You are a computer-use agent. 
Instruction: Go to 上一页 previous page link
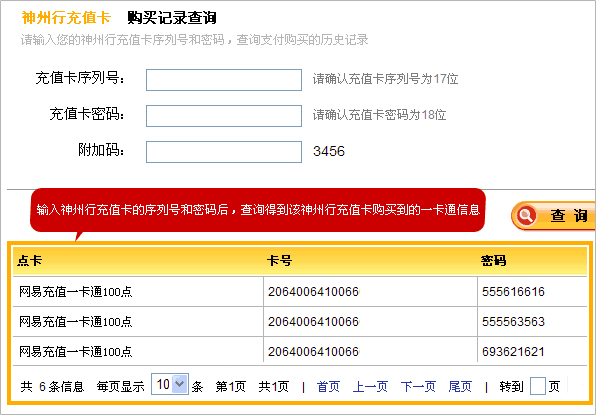coord(370,386)
